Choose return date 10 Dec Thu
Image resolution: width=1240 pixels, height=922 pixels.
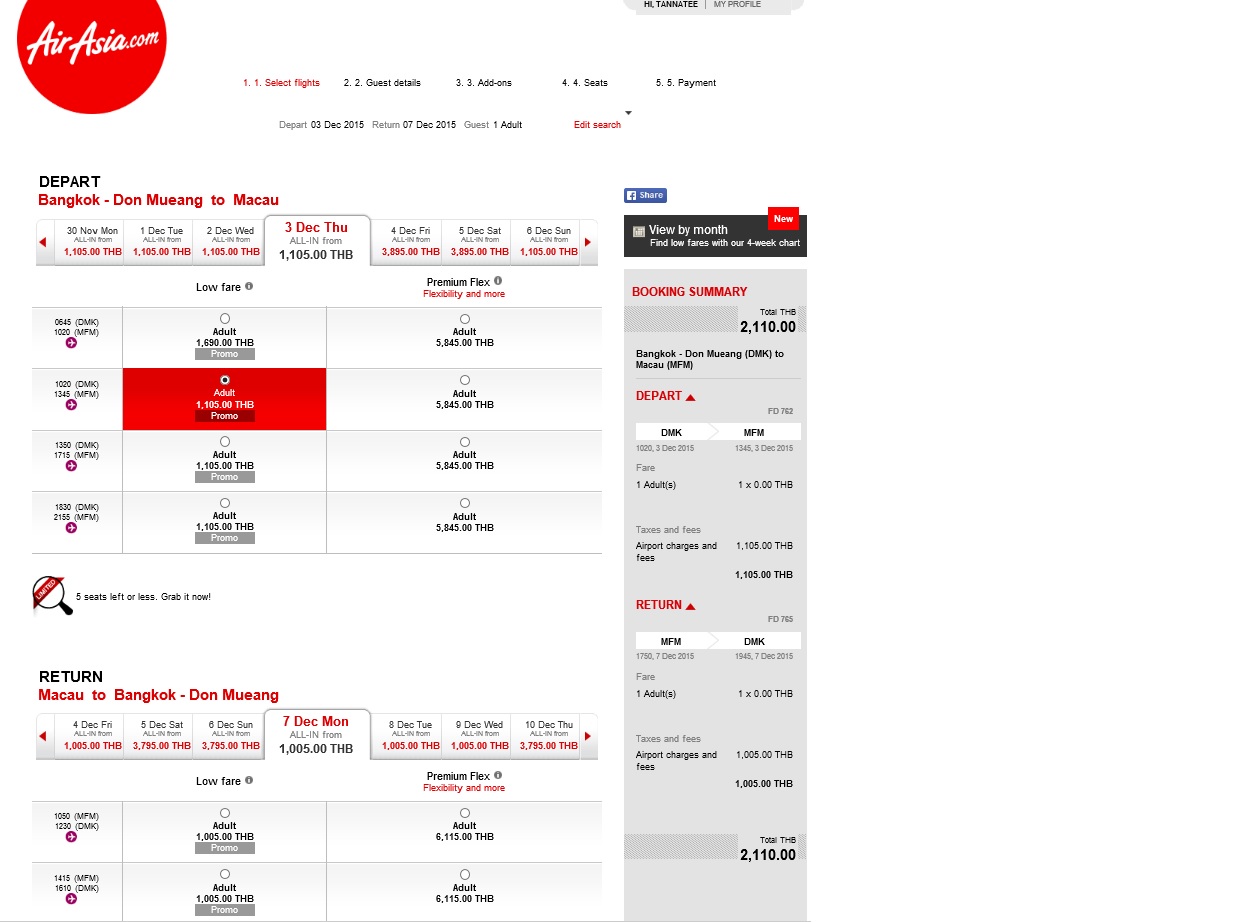547,736
